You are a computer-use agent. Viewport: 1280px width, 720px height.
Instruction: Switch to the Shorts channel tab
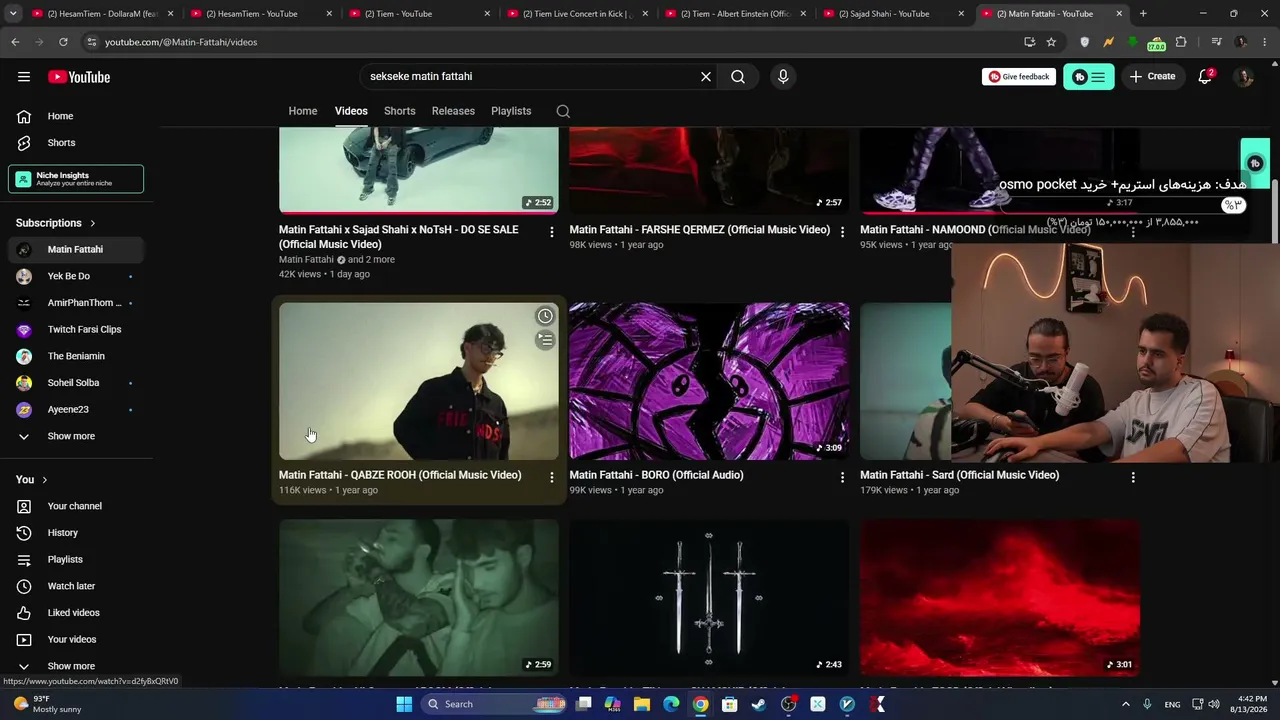pos(400,111)
